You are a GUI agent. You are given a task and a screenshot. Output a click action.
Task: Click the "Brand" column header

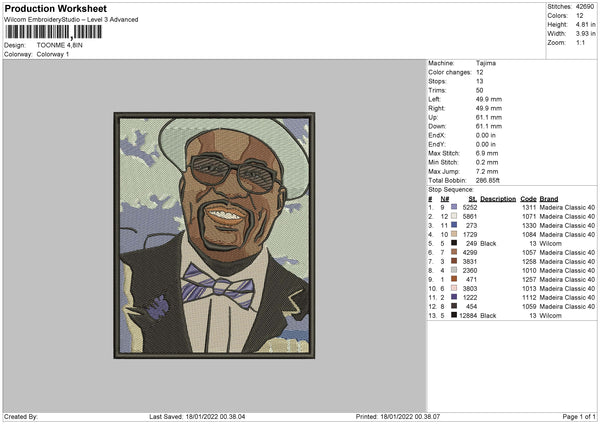coord(548,199)
